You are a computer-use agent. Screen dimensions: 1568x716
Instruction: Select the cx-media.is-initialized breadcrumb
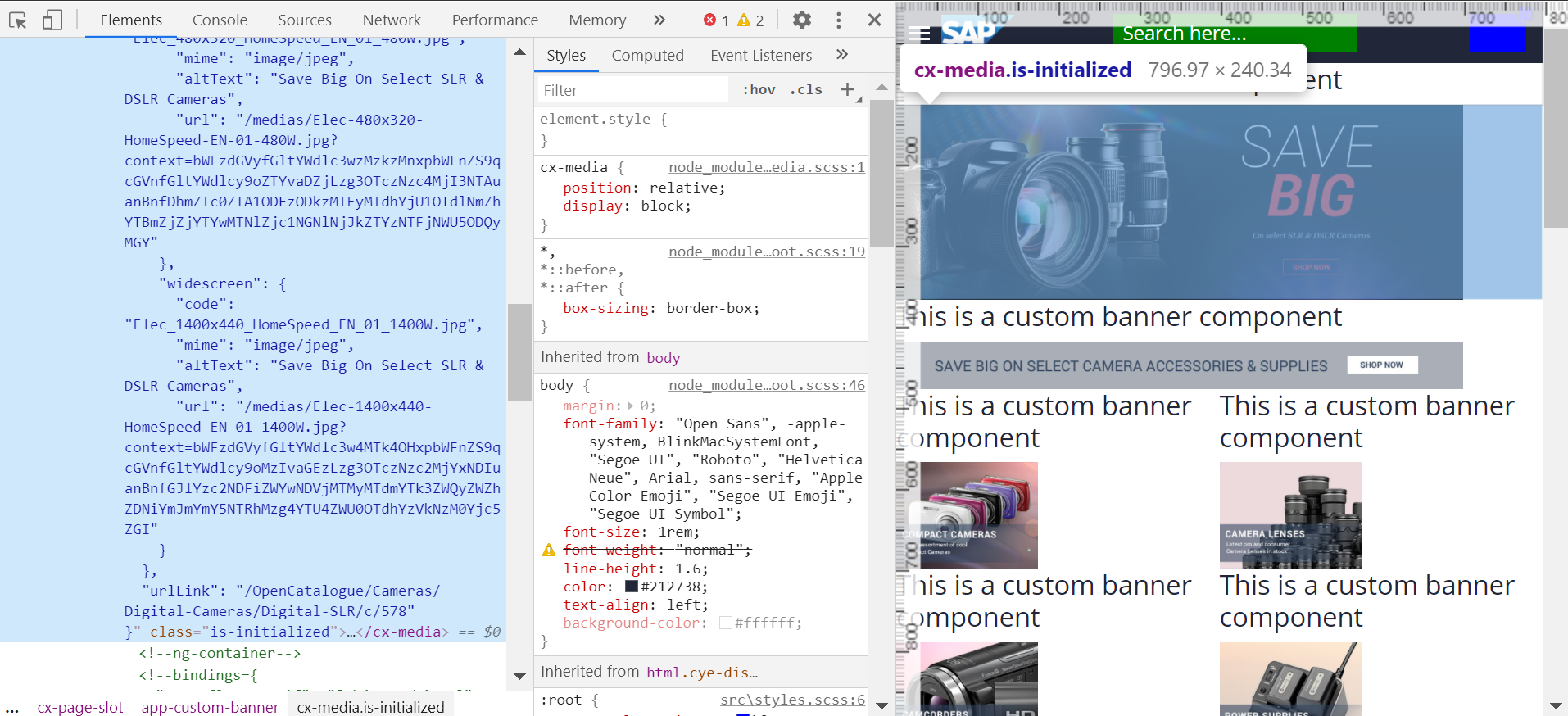pos(370,707)
